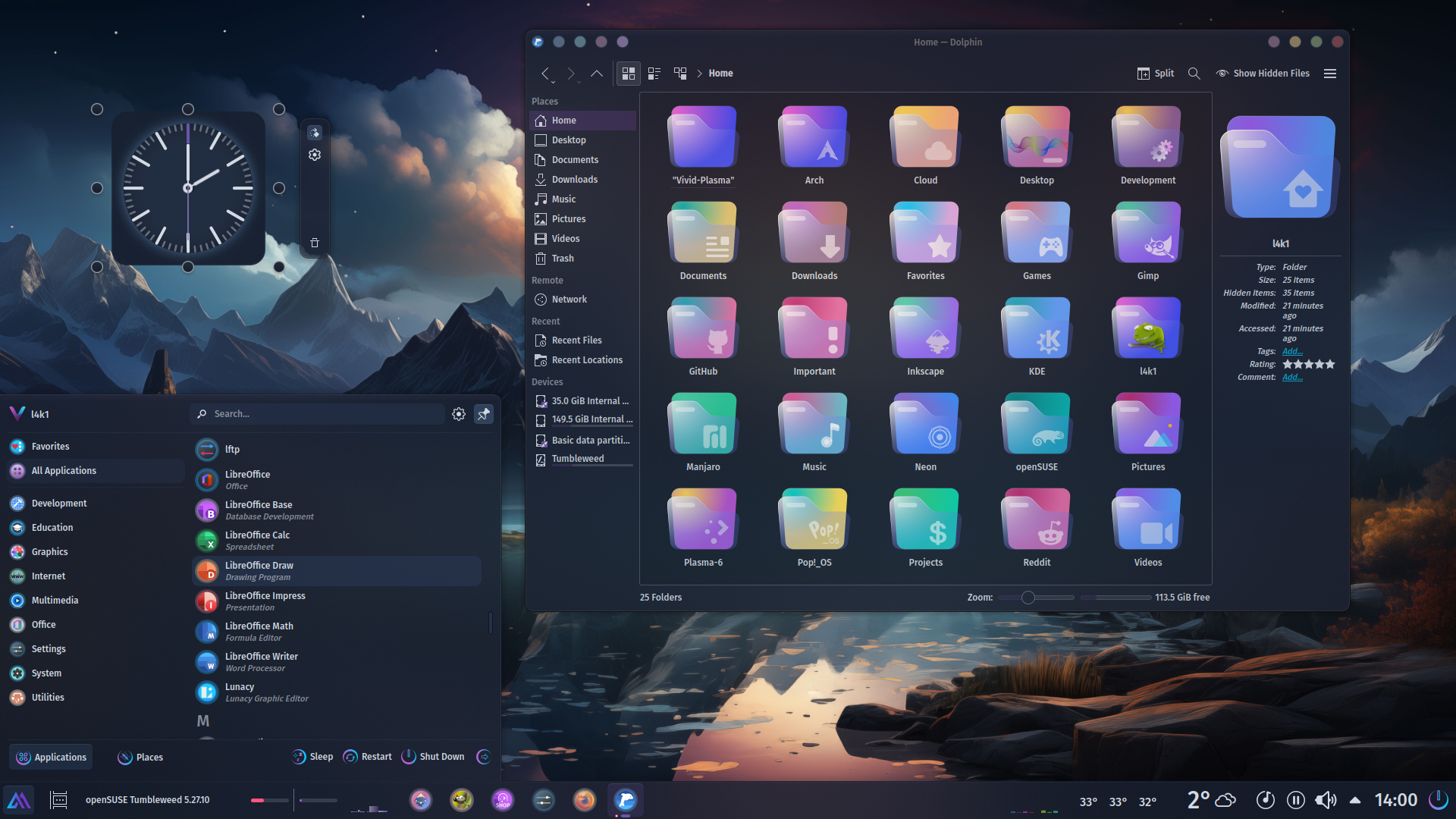
Task: Go forward in Dolphin navigation
Action: (x=570, y=73)
